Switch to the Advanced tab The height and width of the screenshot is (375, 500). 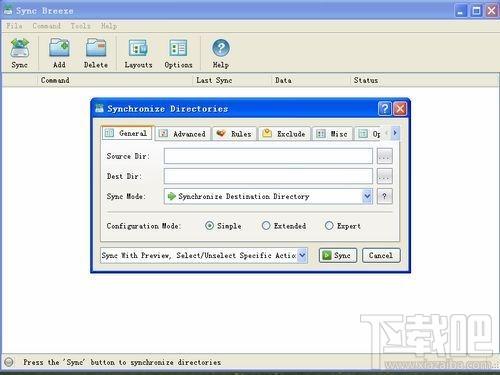point(183,134)
